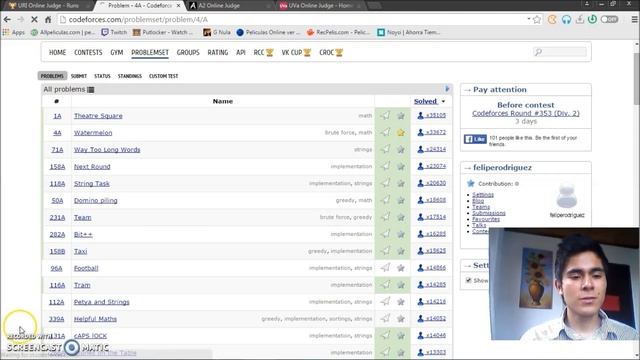
Task: Click the grid icon beside All problems
Action: [x=91, y=89]
